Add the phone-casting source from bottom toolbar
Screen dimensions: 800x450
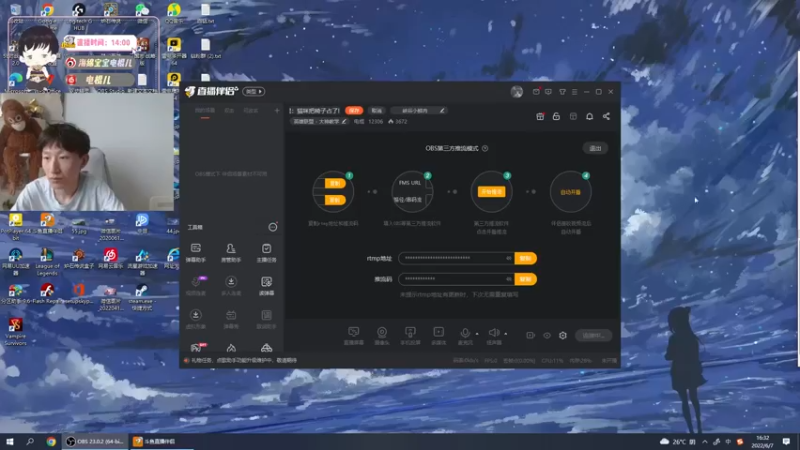[x=410, y=336]
